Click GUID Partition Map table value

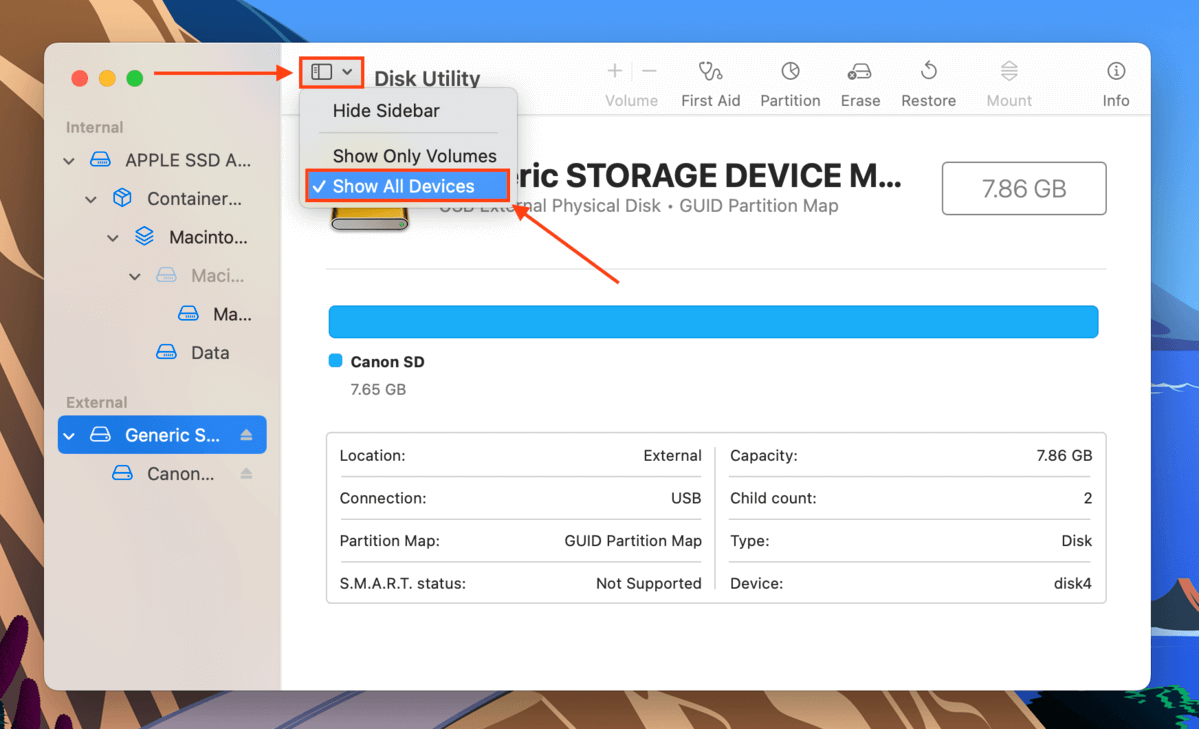point(633,541)
